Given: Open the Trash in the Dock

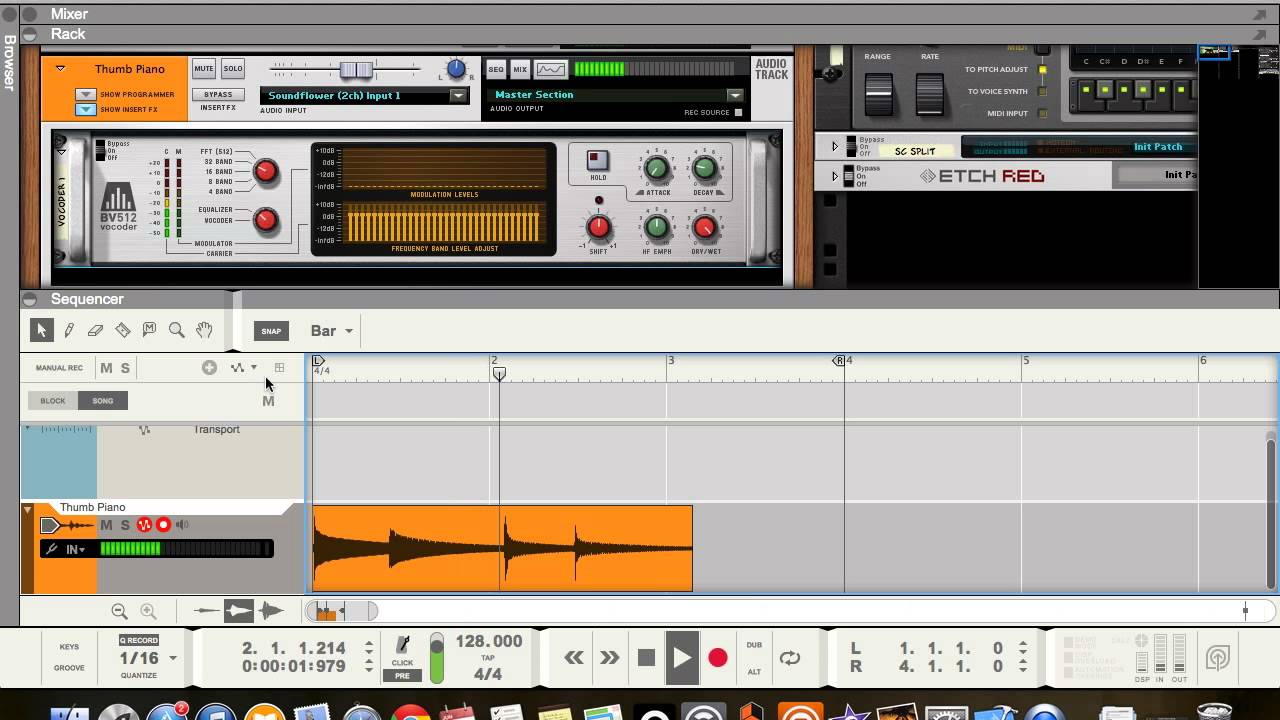Looking at the screenshot, I should tap(1214, 712).
